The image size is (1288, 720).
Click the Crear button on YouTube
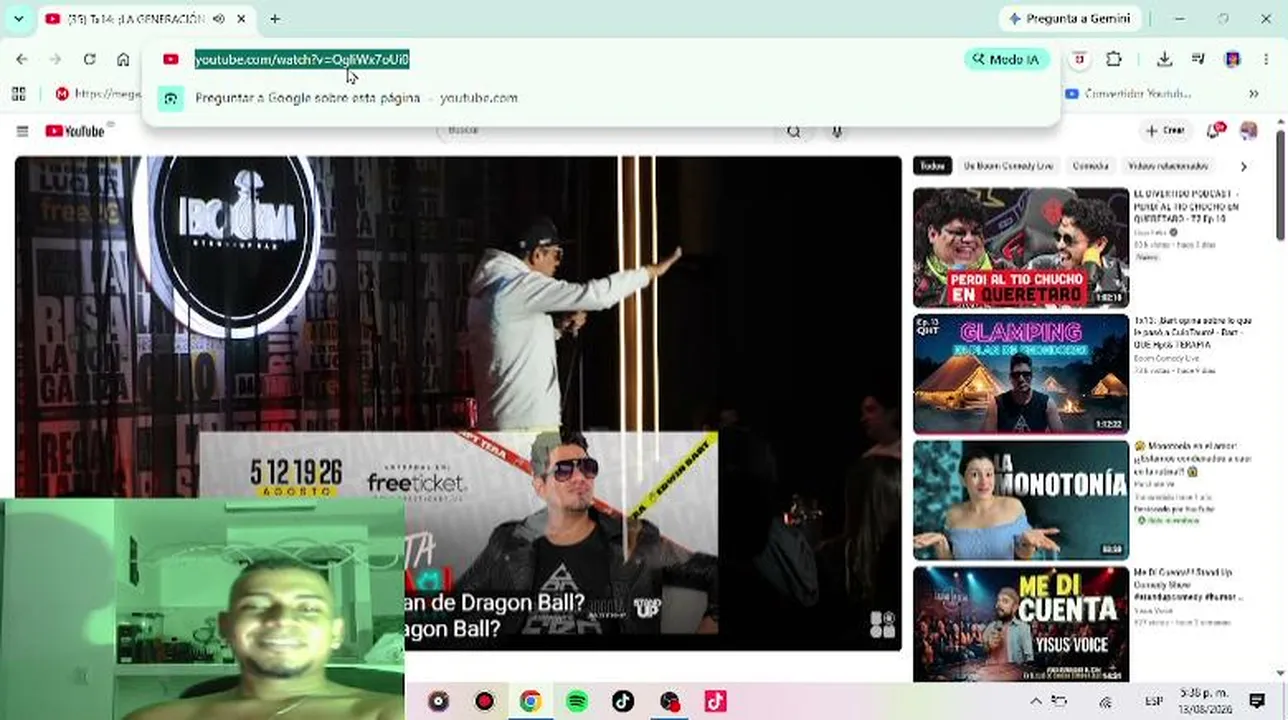pyautogui.click(x=1166, y=131)
